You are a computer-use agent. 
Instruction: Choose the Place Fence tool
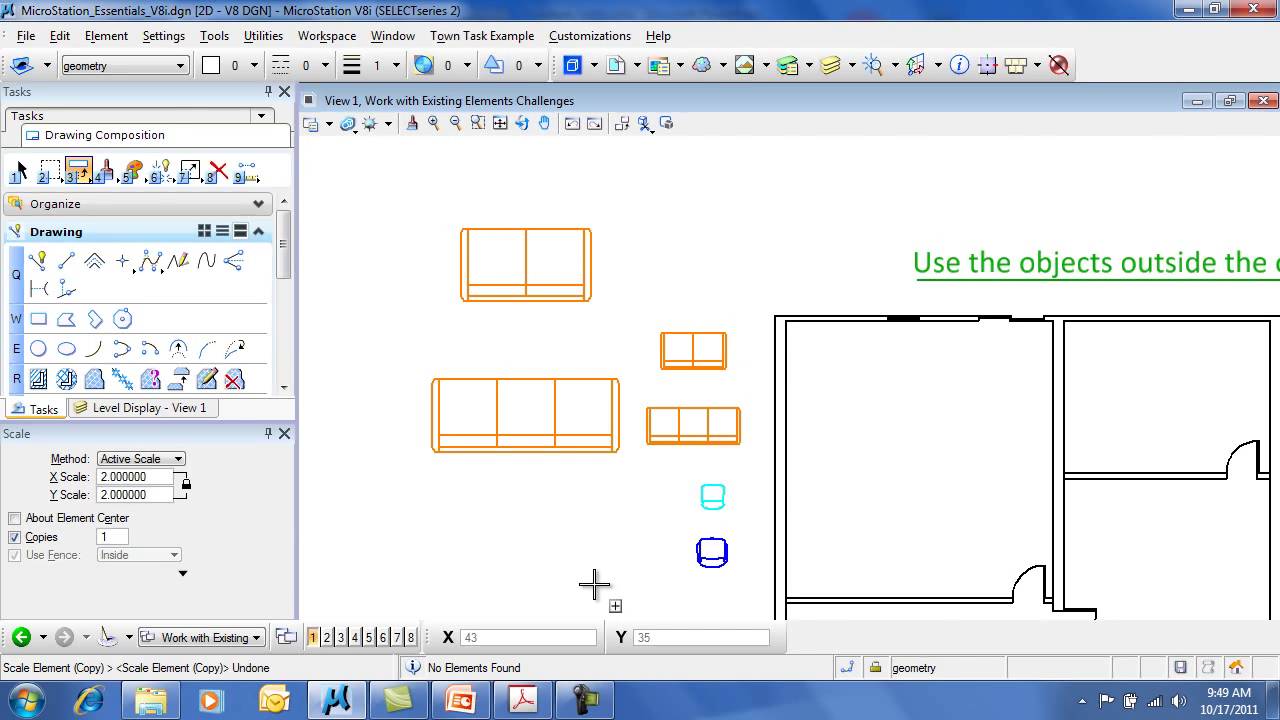pos(49,172)
